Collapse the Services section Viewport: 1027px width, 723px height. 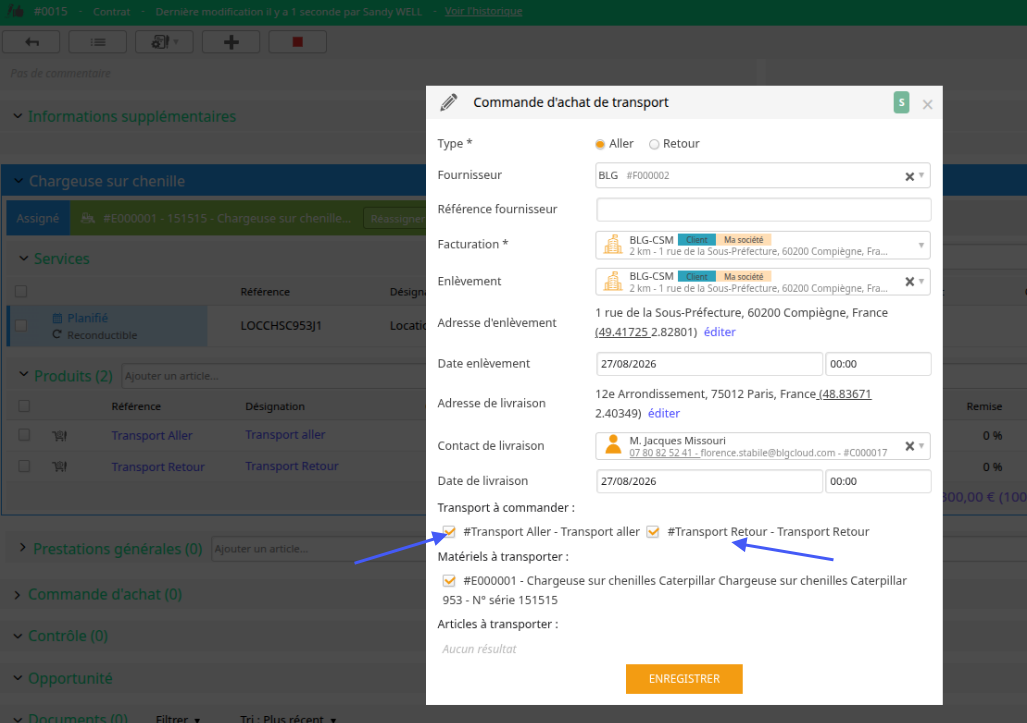(24, 259)
